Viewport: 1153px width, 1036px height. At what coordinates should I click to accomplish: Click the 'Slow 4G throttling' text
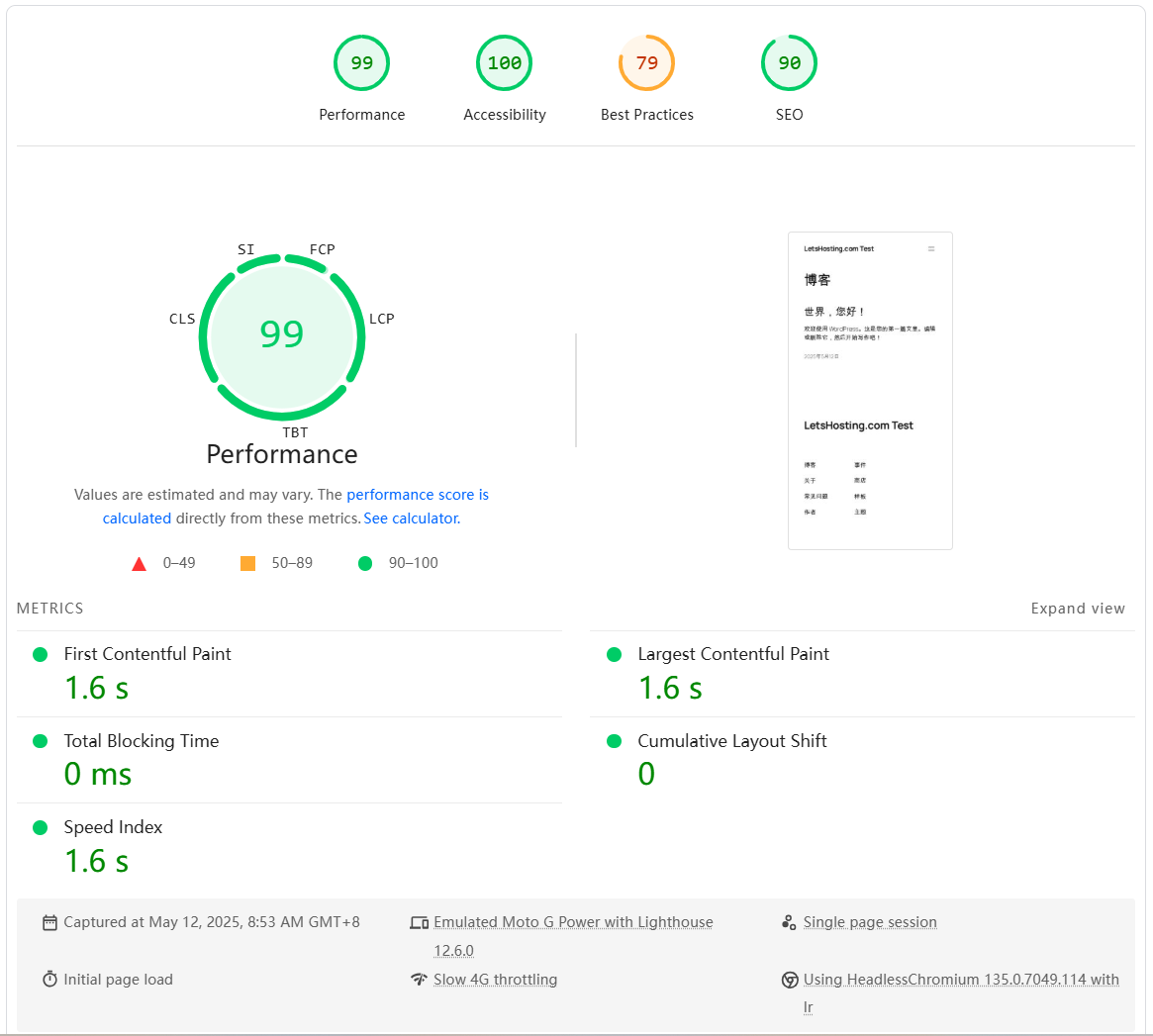click(495, 981)
